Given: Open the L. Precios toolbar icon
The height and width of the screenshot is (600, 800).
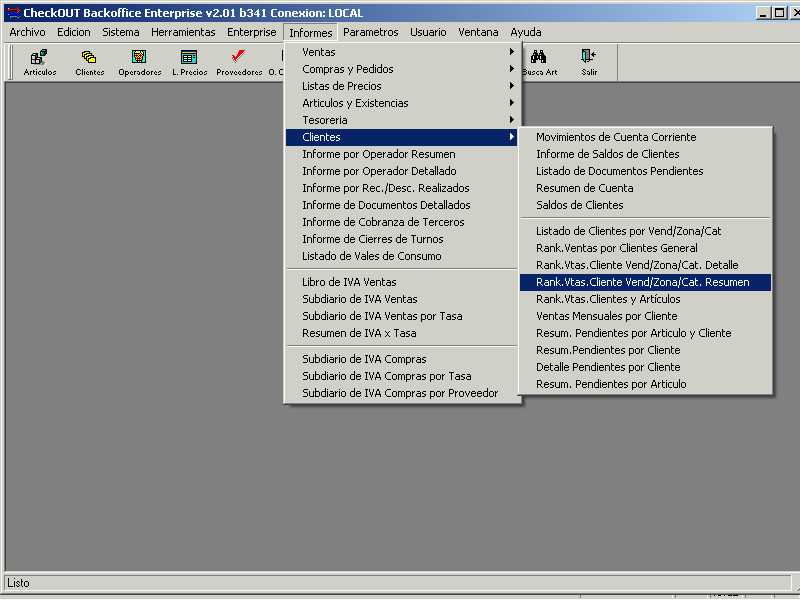Looking at the screenshot, I should click(x=189, y=62).
